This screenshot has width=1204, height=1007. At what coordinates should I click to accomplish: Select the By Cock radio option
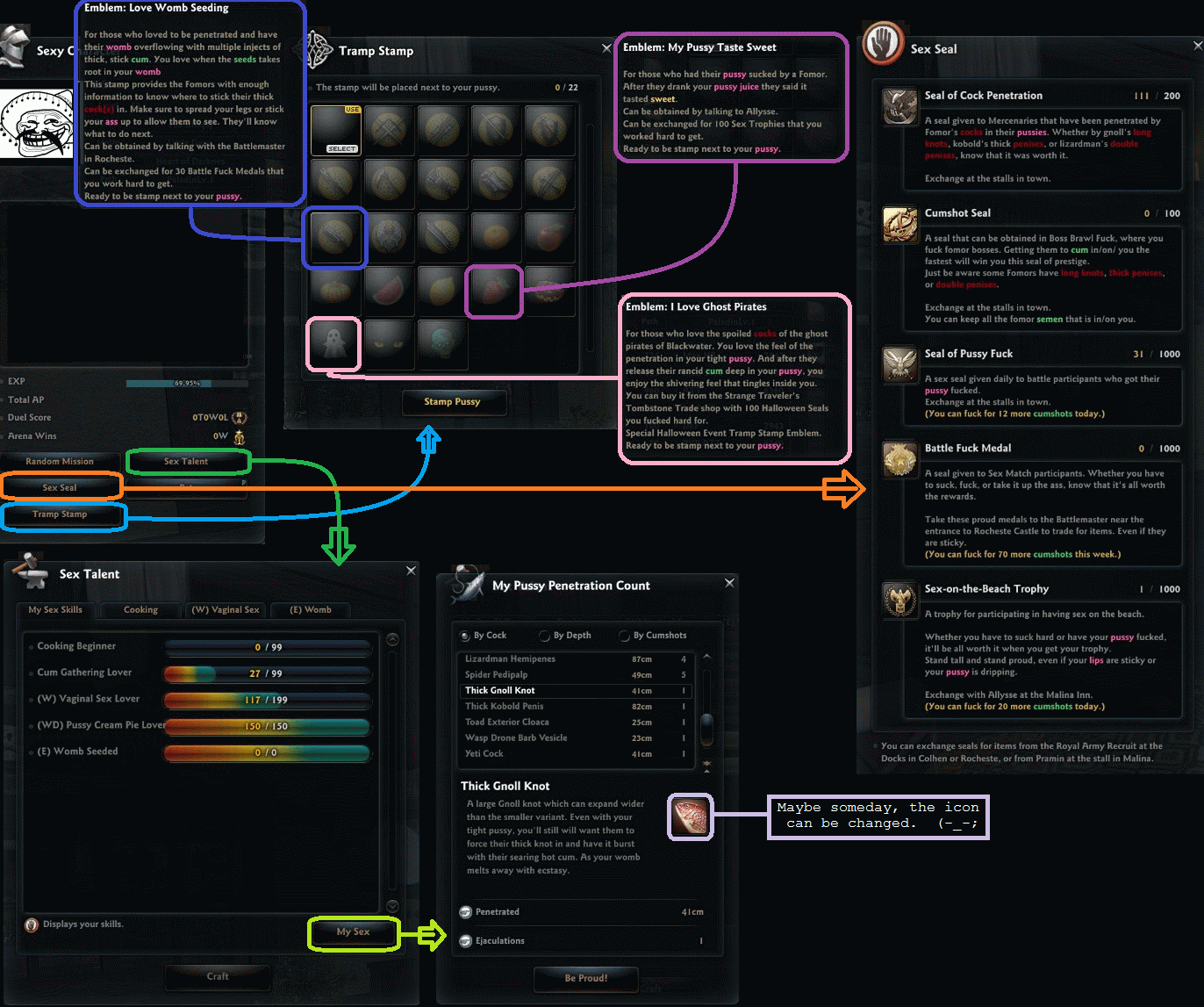(465, 636)
